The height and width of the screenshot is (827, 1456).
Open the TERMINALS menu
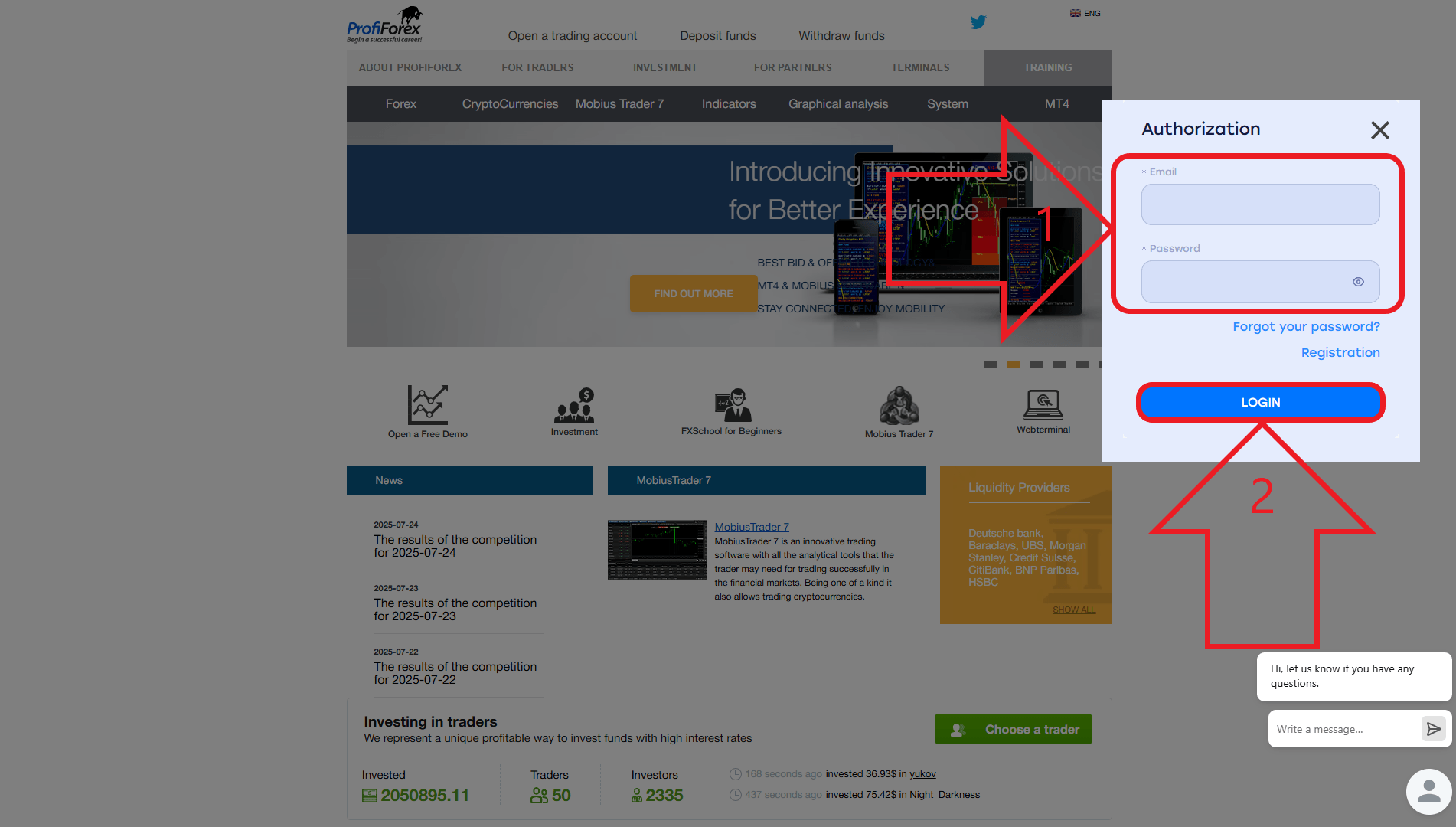(920, 67)
